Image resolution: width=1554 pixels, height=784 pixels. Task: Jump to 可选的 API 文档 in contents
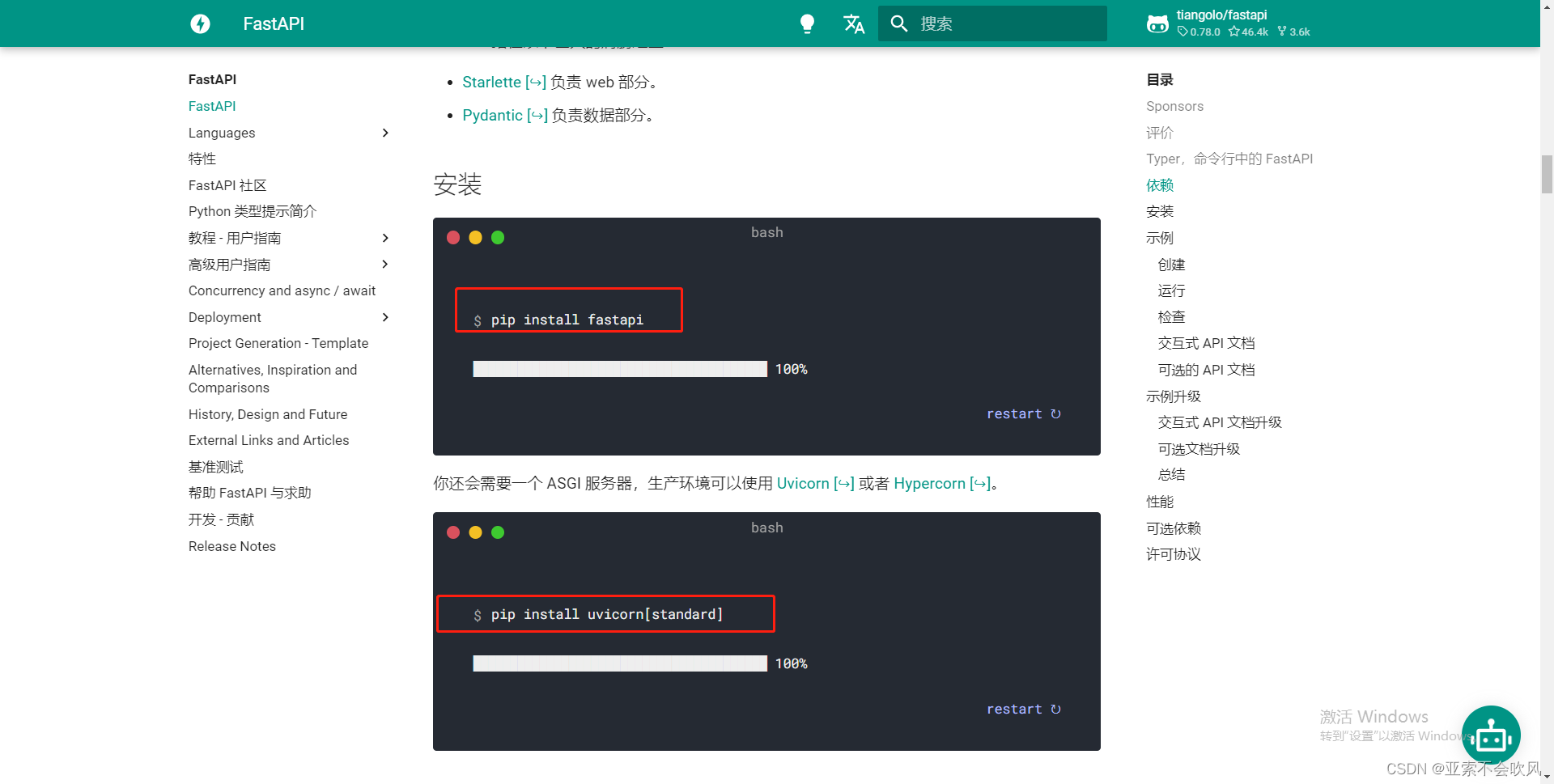tap(1206, 370)
